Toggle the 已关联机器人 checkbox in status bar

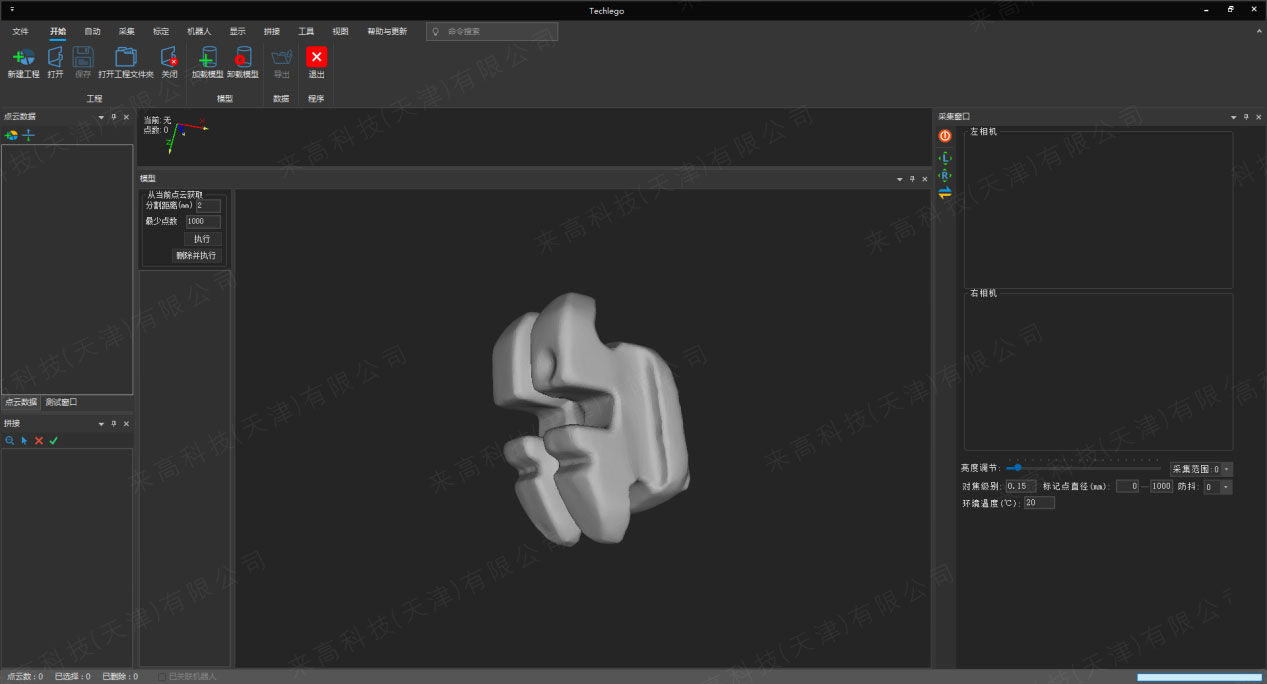point(162,677)
